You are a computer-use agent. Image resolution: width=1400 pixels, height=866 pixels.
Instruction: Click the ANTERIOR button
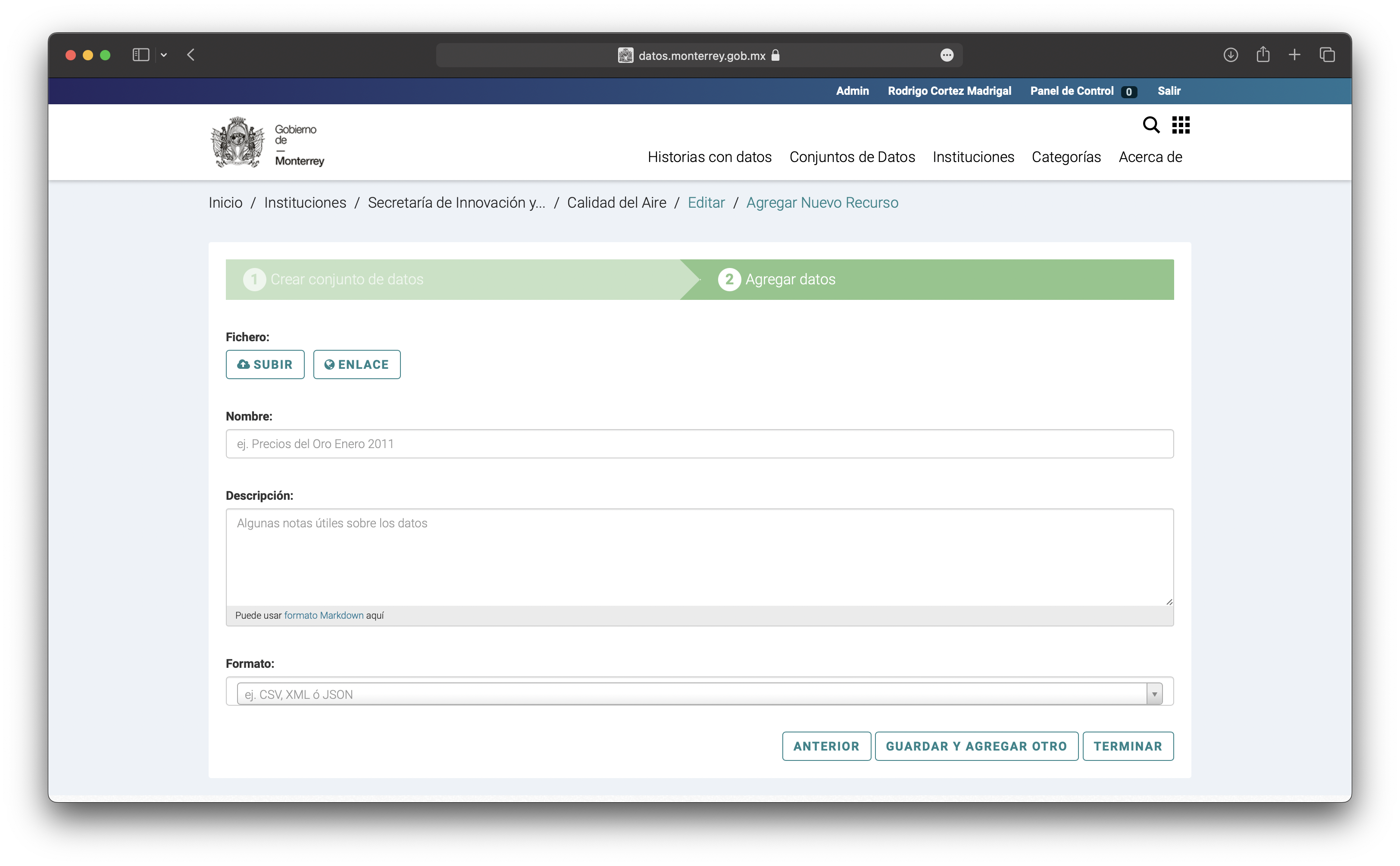pyautogui.click(x=826, y=746)
